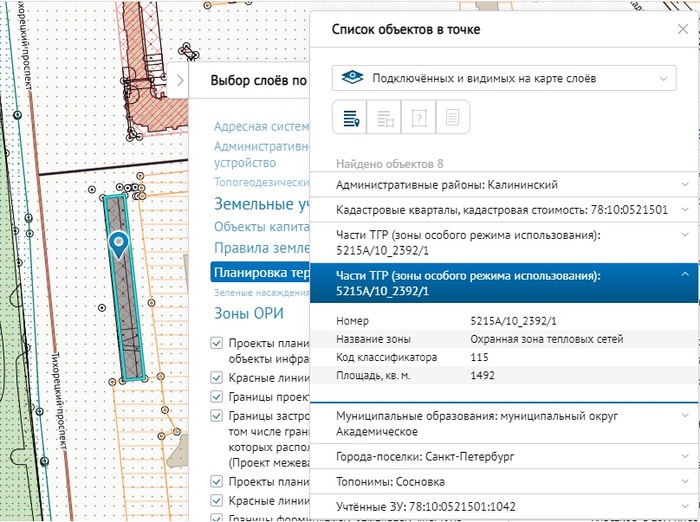Click the stacked layers icon in the dropdown
Image resolution: width=700 pixels, height=522 pixels.
[x=351, y=77]
